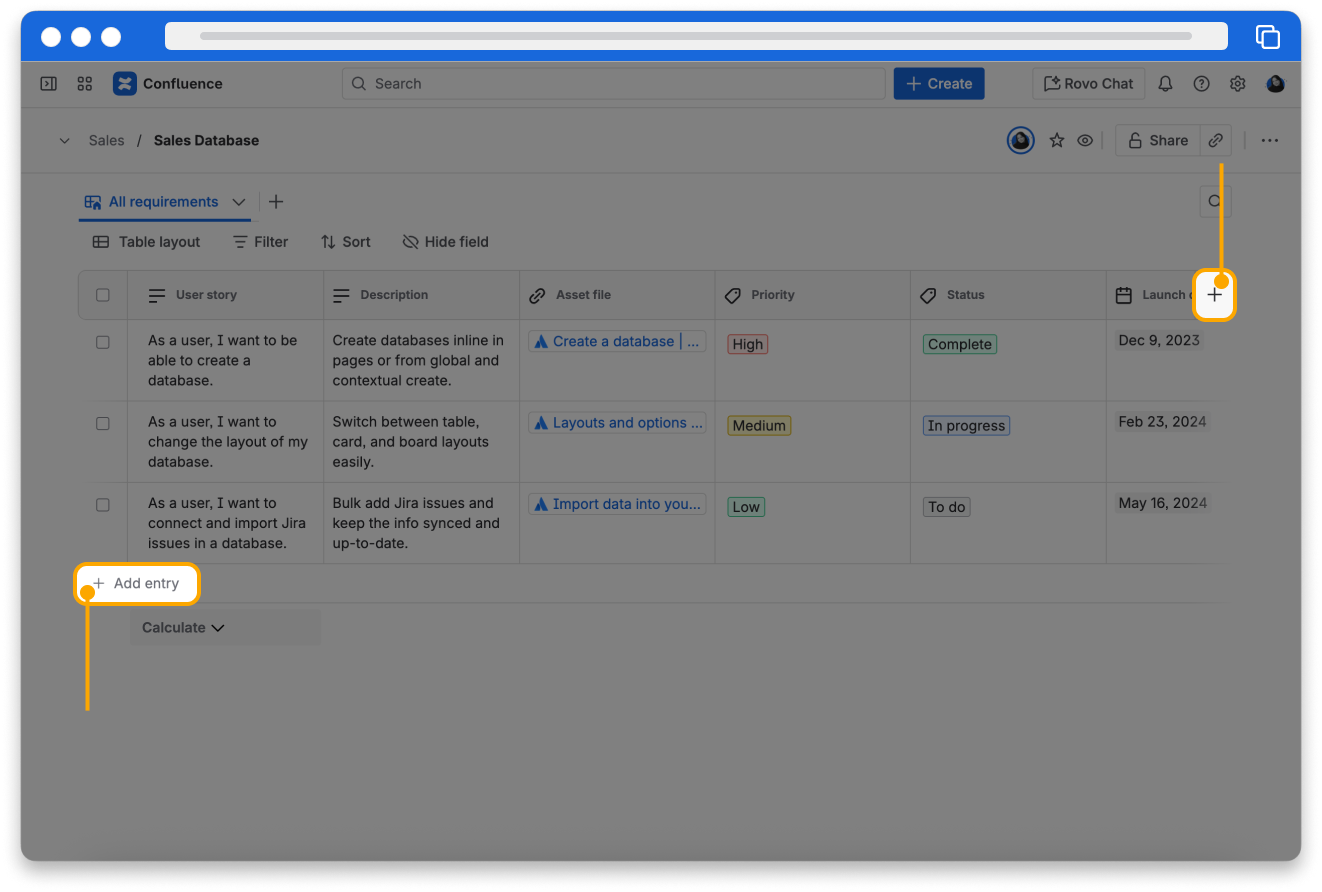The height and width of the screenshot is (892, 1322).
Task: Click the Add entry button
Action: (x=137, y=584)
